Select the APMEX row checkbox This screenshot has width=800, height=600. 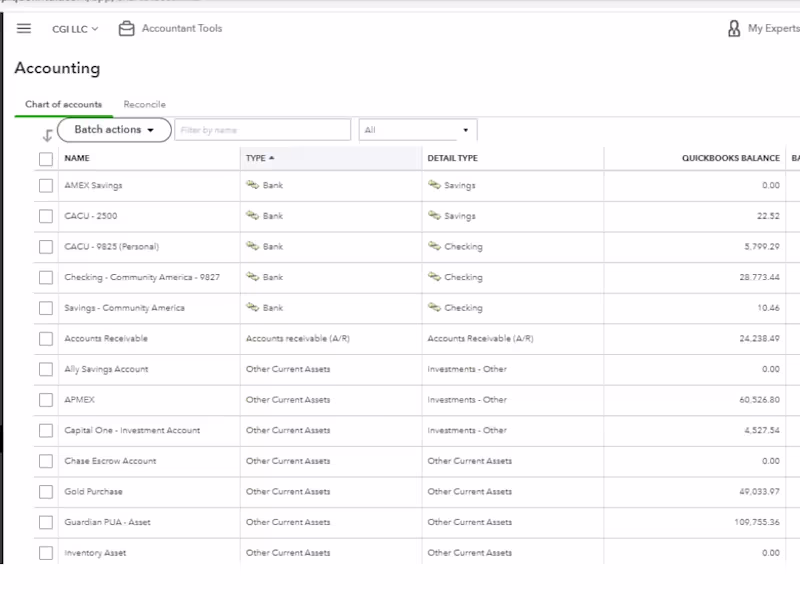pos(46,400)
